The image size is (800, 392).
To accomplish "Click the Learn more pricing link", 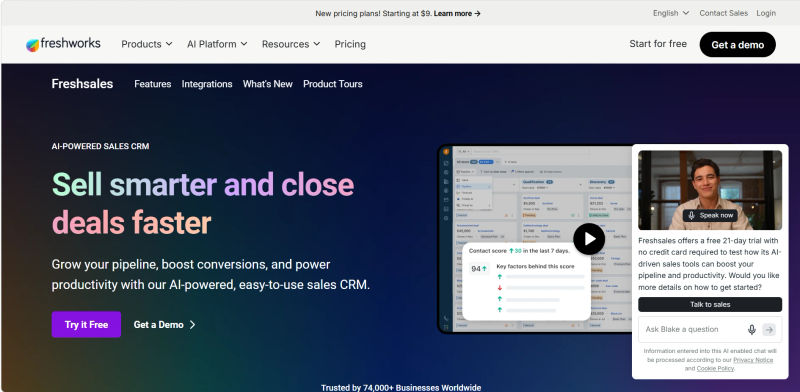I will 457,14.
